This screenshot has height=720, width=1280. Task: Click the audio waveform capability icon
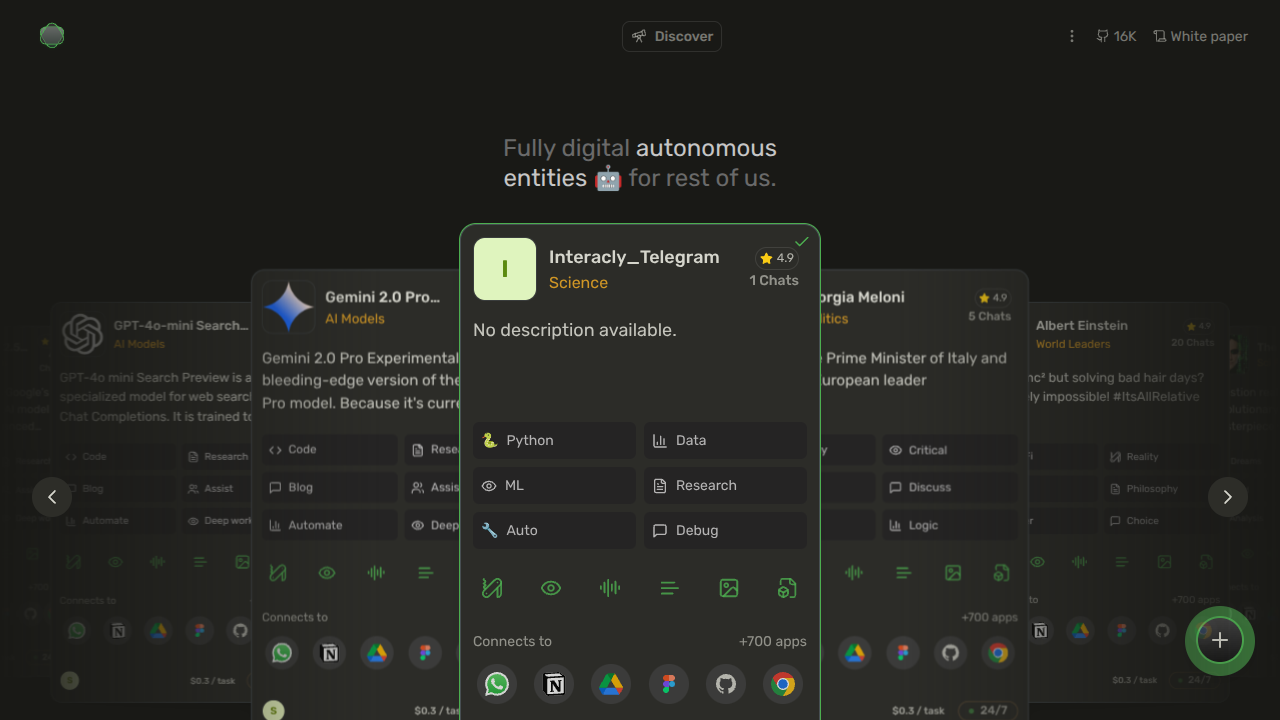pyautogui.click(x=610, y=588)
